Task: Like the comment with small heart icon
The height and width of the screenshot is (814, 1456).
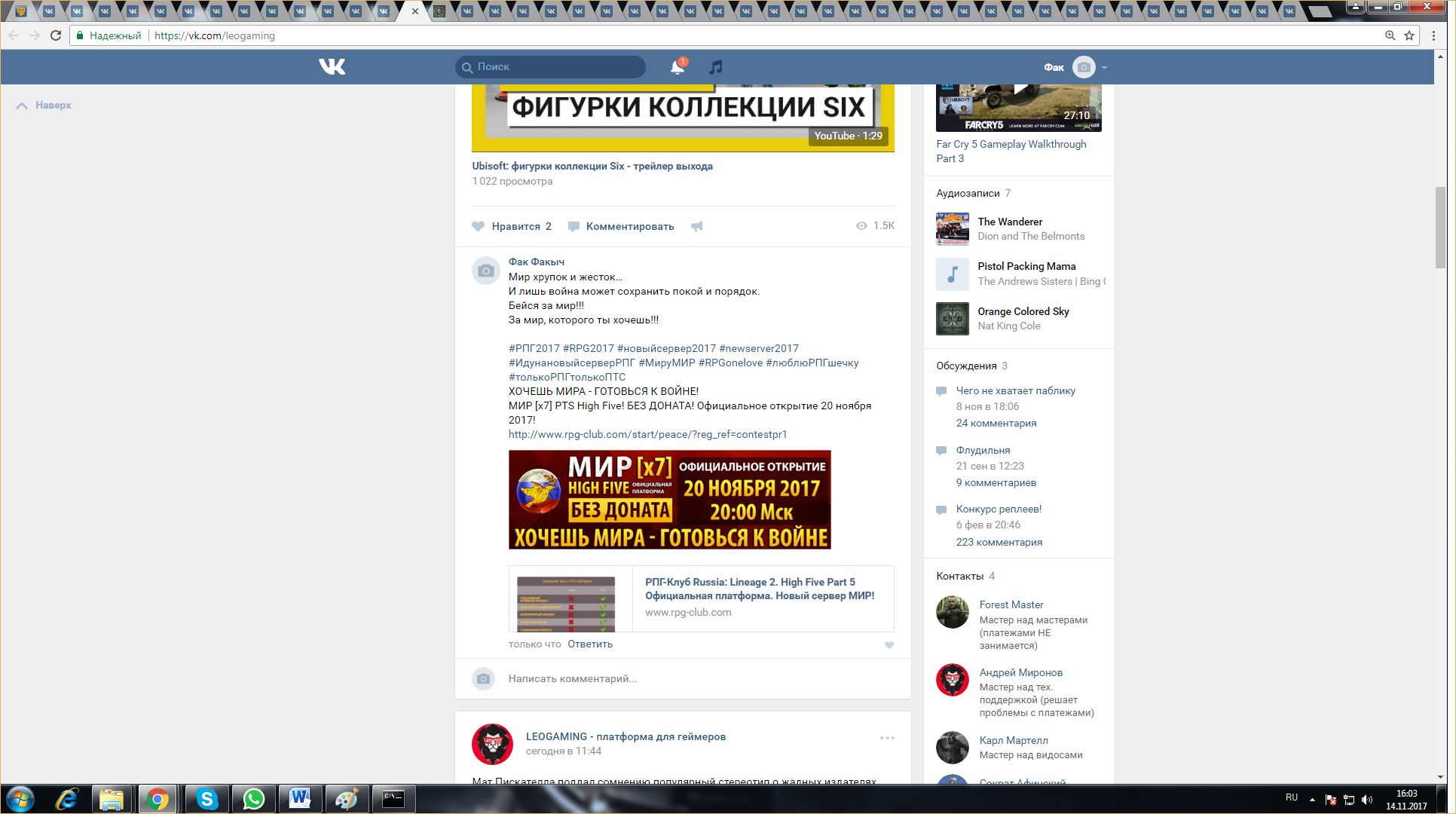Action: point(889,645)
